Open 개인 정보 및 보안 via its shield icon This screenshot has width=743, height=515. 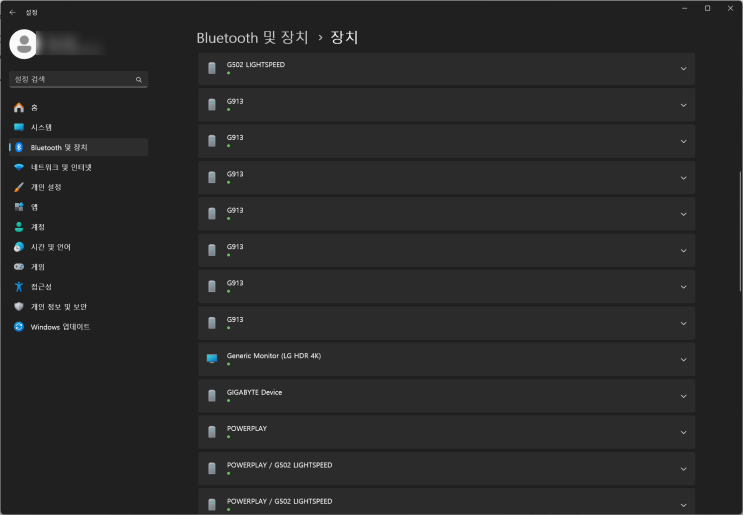coord(19,307)
